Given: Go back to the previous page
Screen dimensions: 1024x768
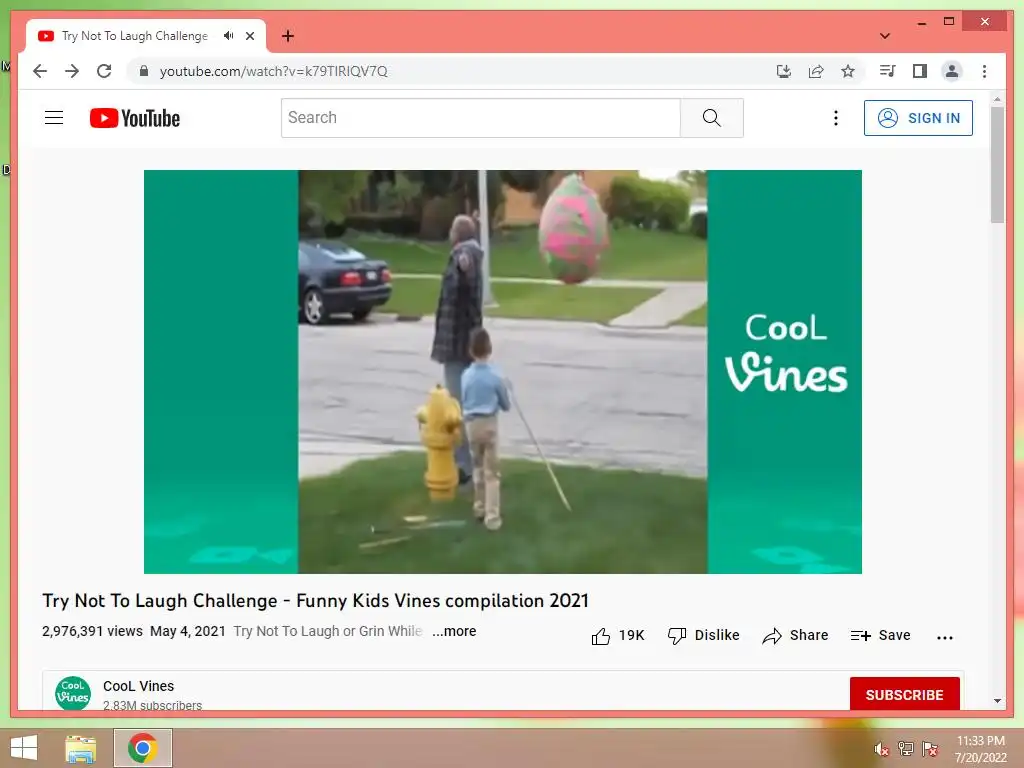Looking at the screenshot, I should coord(40,71).
